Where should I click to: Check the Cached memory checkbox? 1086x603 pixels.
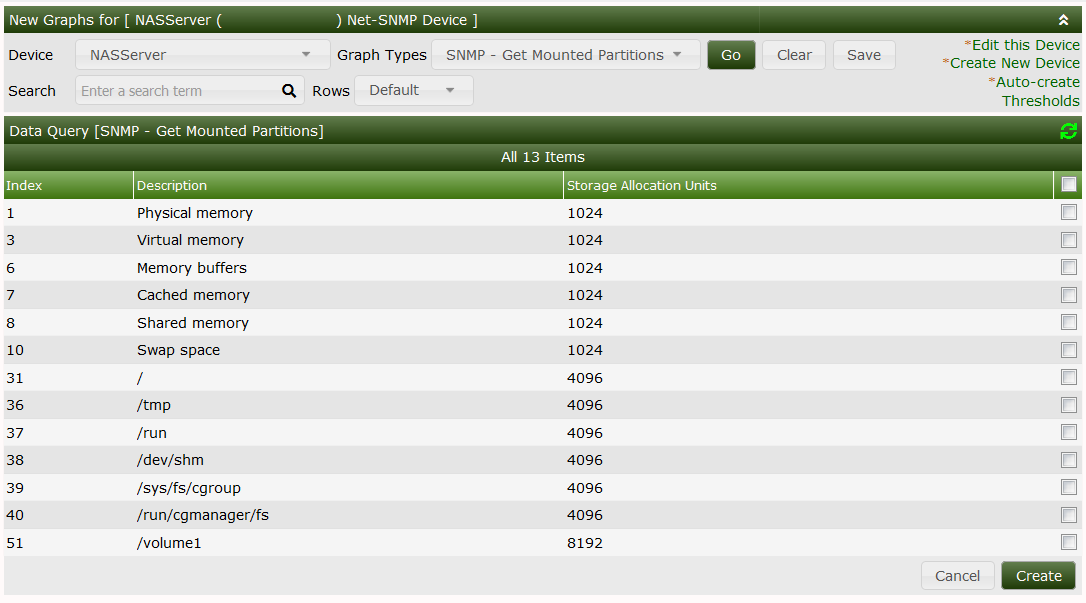1069,295
